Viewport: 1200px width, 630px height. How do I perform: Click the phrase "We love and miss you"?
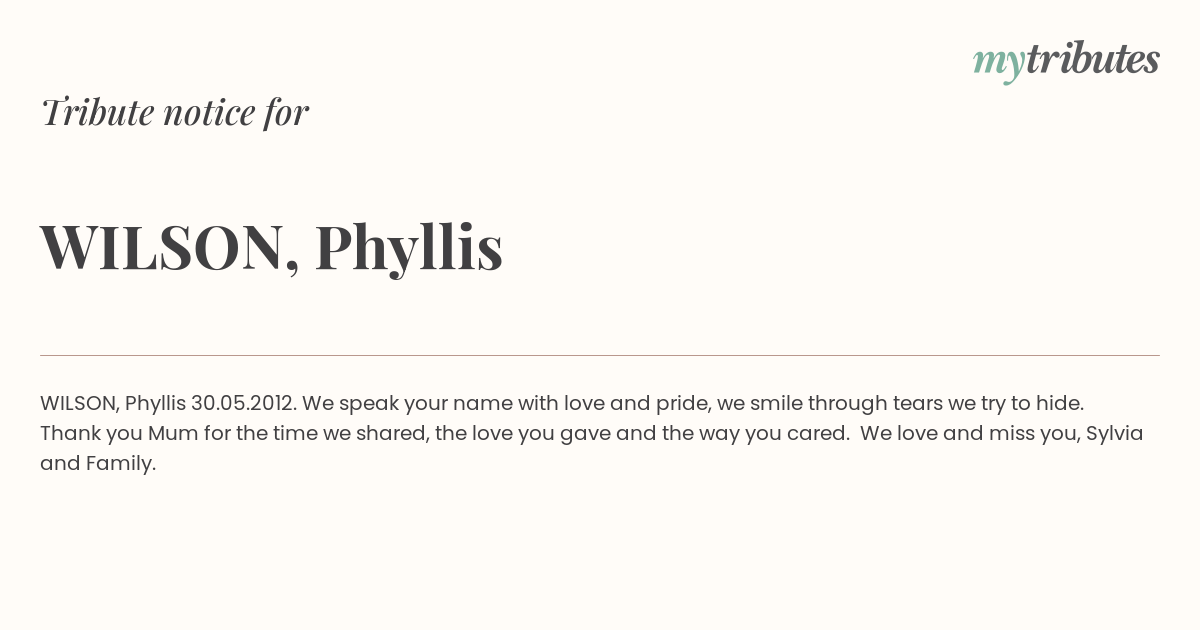click(x=969, y=434)
